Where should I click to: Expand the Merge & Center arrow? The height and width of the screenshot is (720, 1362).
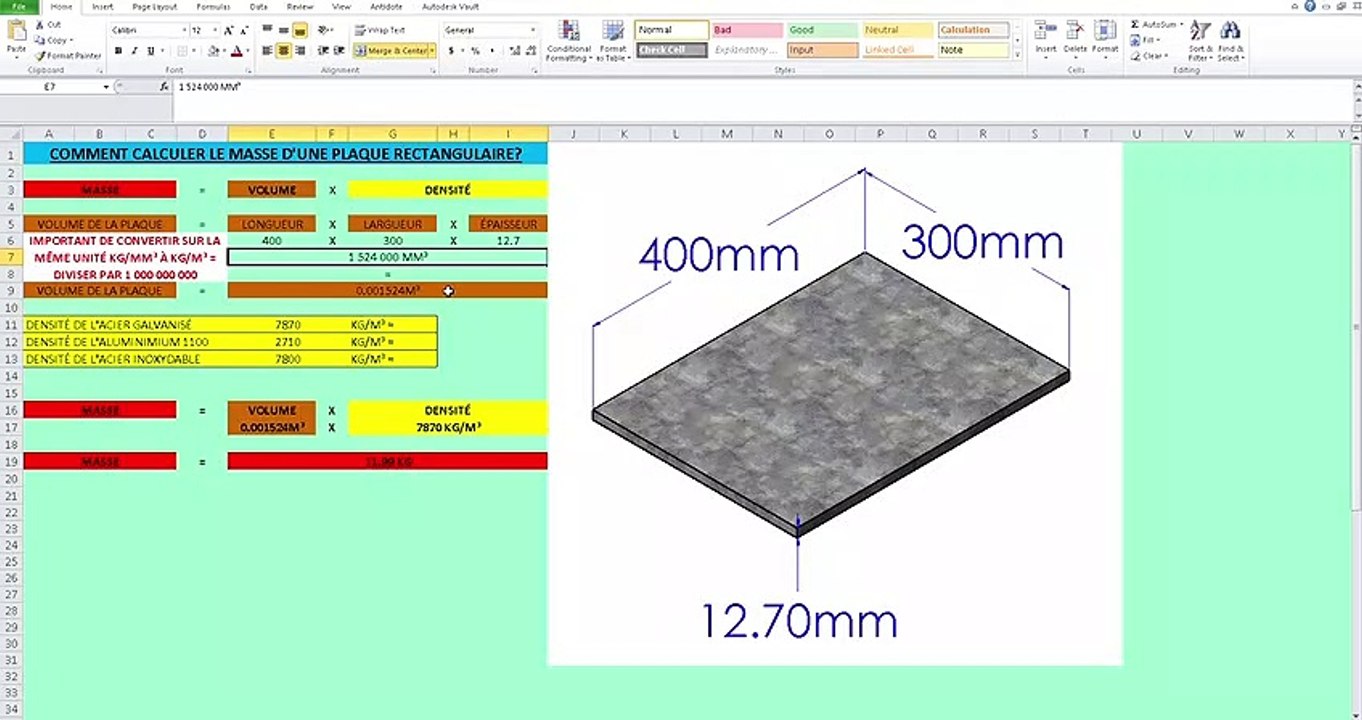point(432,50)
